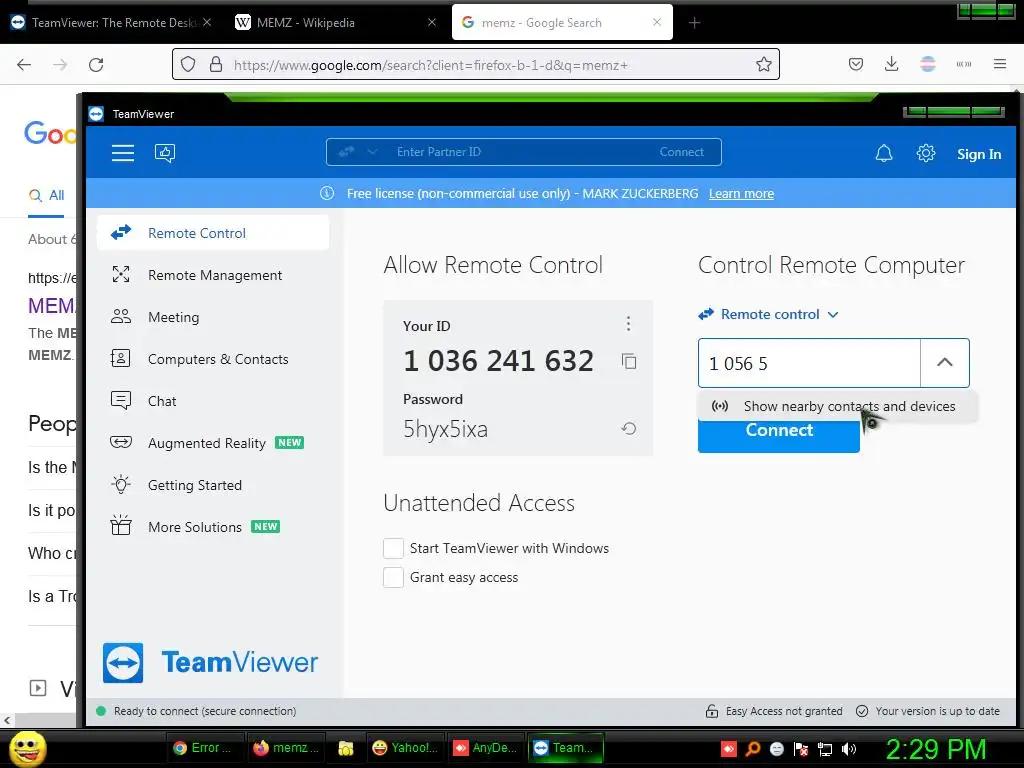1024x768 pixels.
Task: Open Firefox downloads arrow icon
Action: [891, 64]
